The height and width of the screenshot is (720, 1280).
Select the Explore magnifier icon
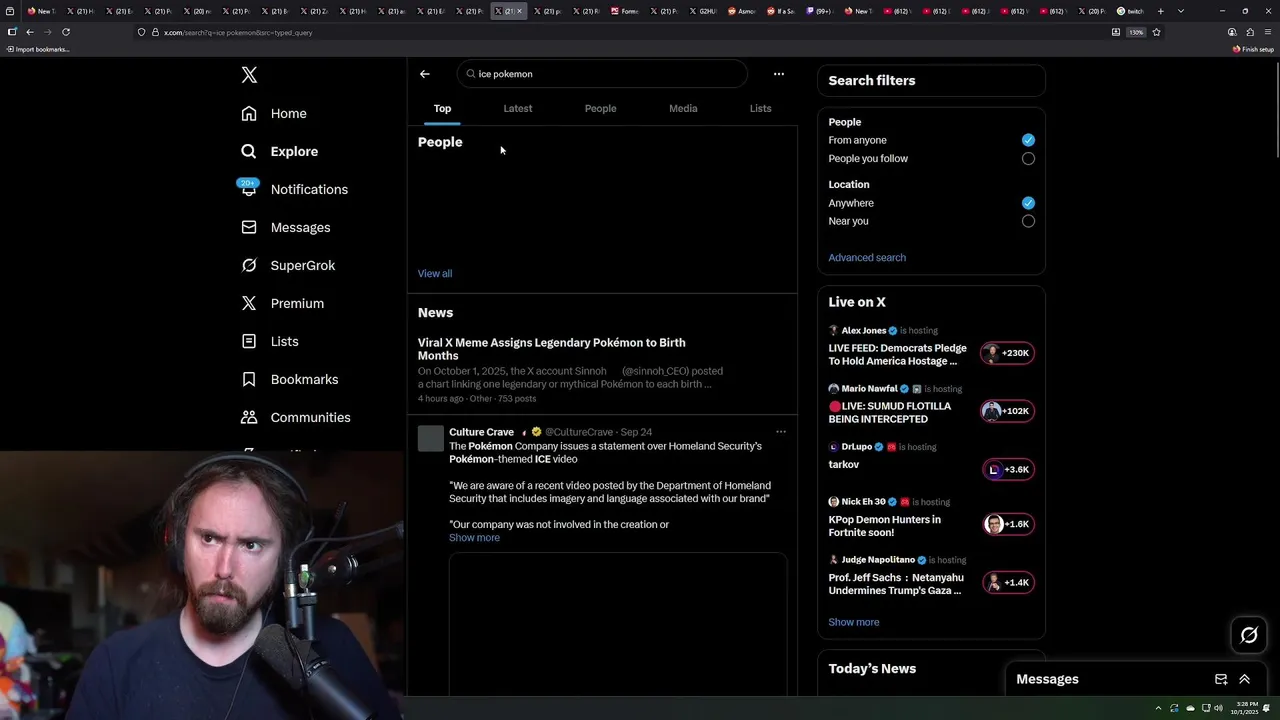(249, 151)
